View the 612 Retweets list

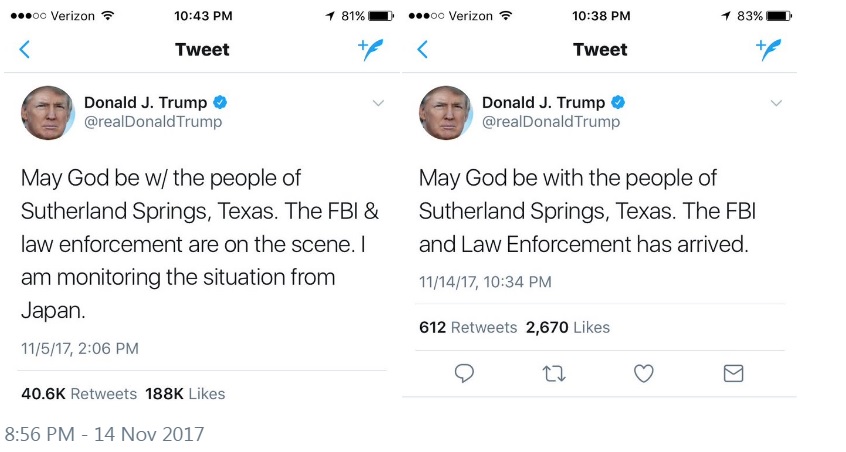tap(467, 327)
